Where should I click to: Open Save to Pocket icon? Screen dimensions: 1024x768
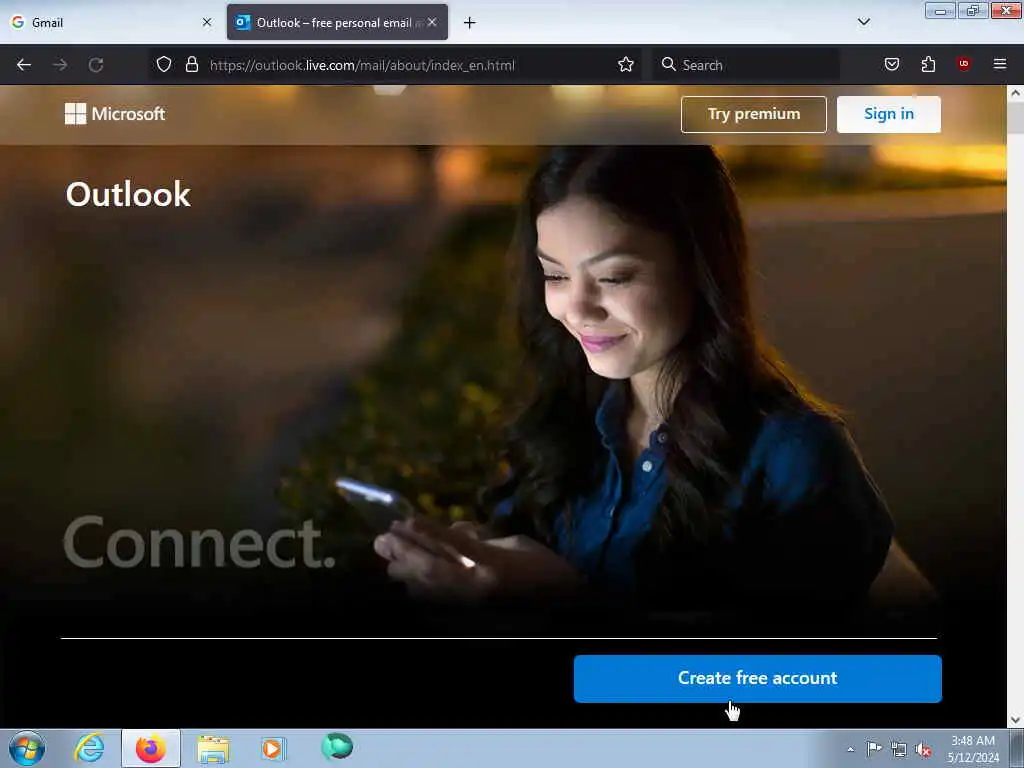[x=891, y=64]
